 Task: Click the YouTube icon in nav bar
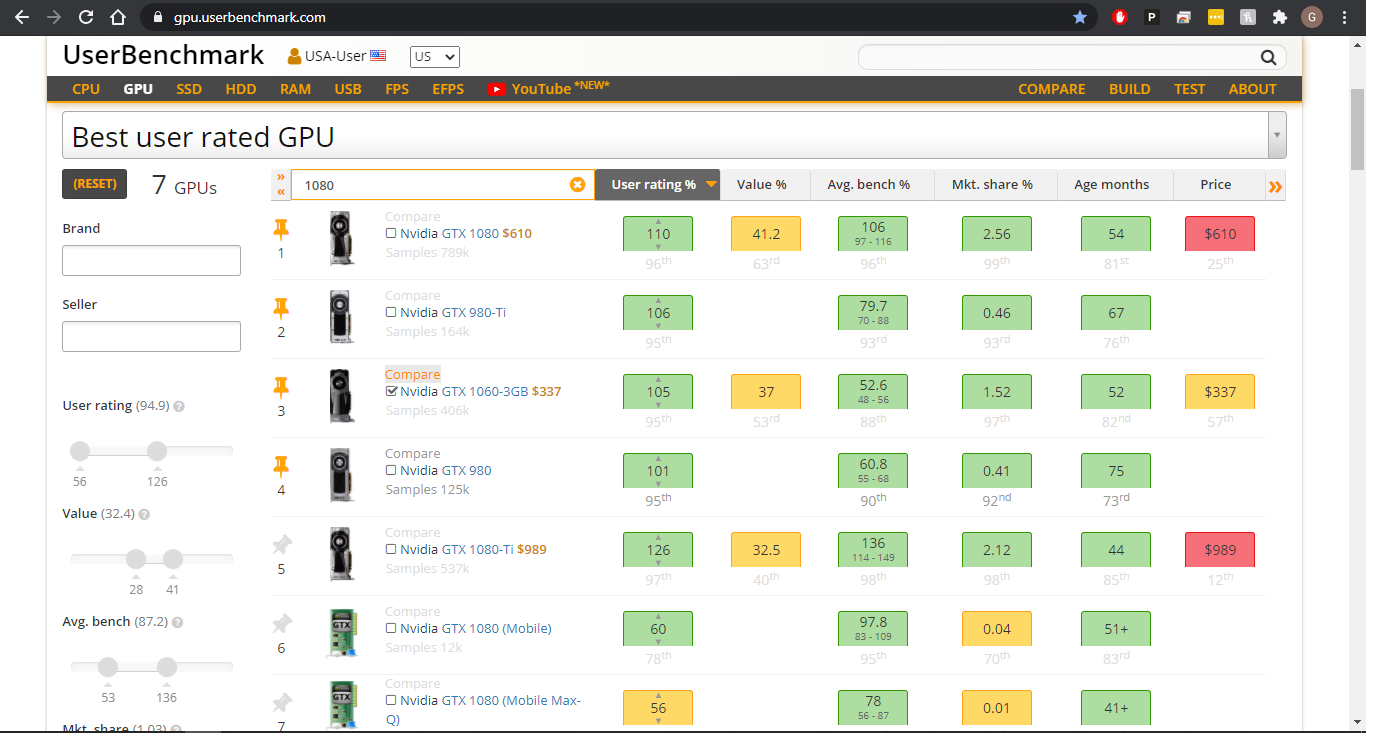[496, 89]
